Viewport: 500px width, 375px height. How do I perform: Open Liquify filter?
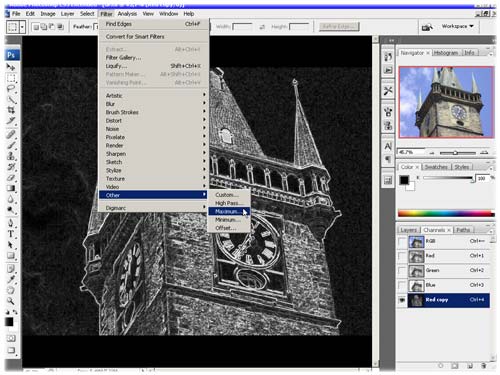pos(154,66)
